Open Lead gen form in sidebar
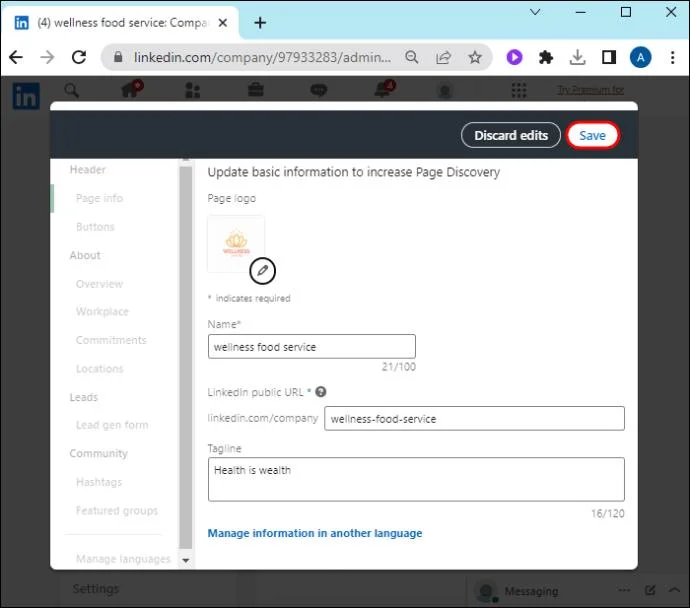The image size is (690, 608). tap(112, 425)
